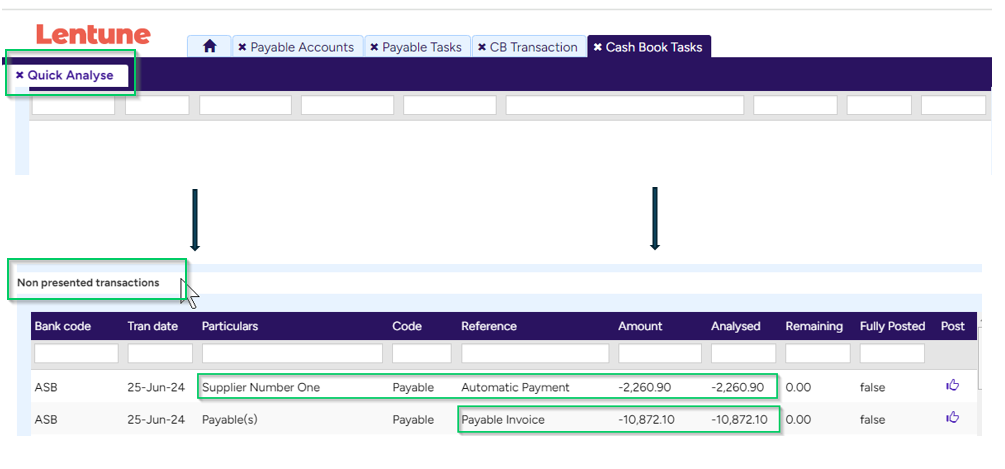This screenshot has height=469, width=1005.
Task: Click 0.00 Remaining in Payable Invoice row
Action: (798, 420)
